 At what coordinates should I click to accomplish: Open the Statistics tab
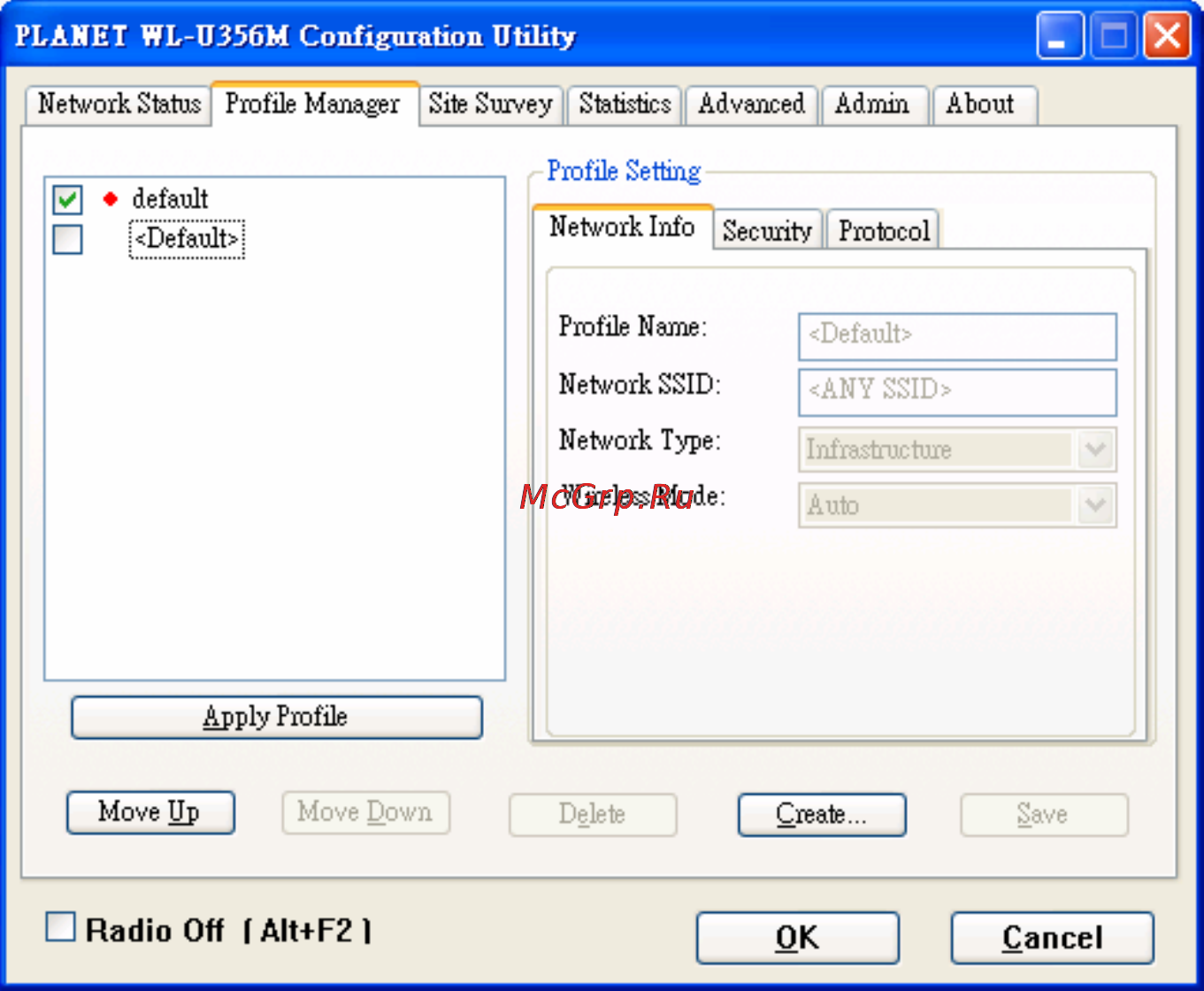pyautogui.click(x=625, y=104)
